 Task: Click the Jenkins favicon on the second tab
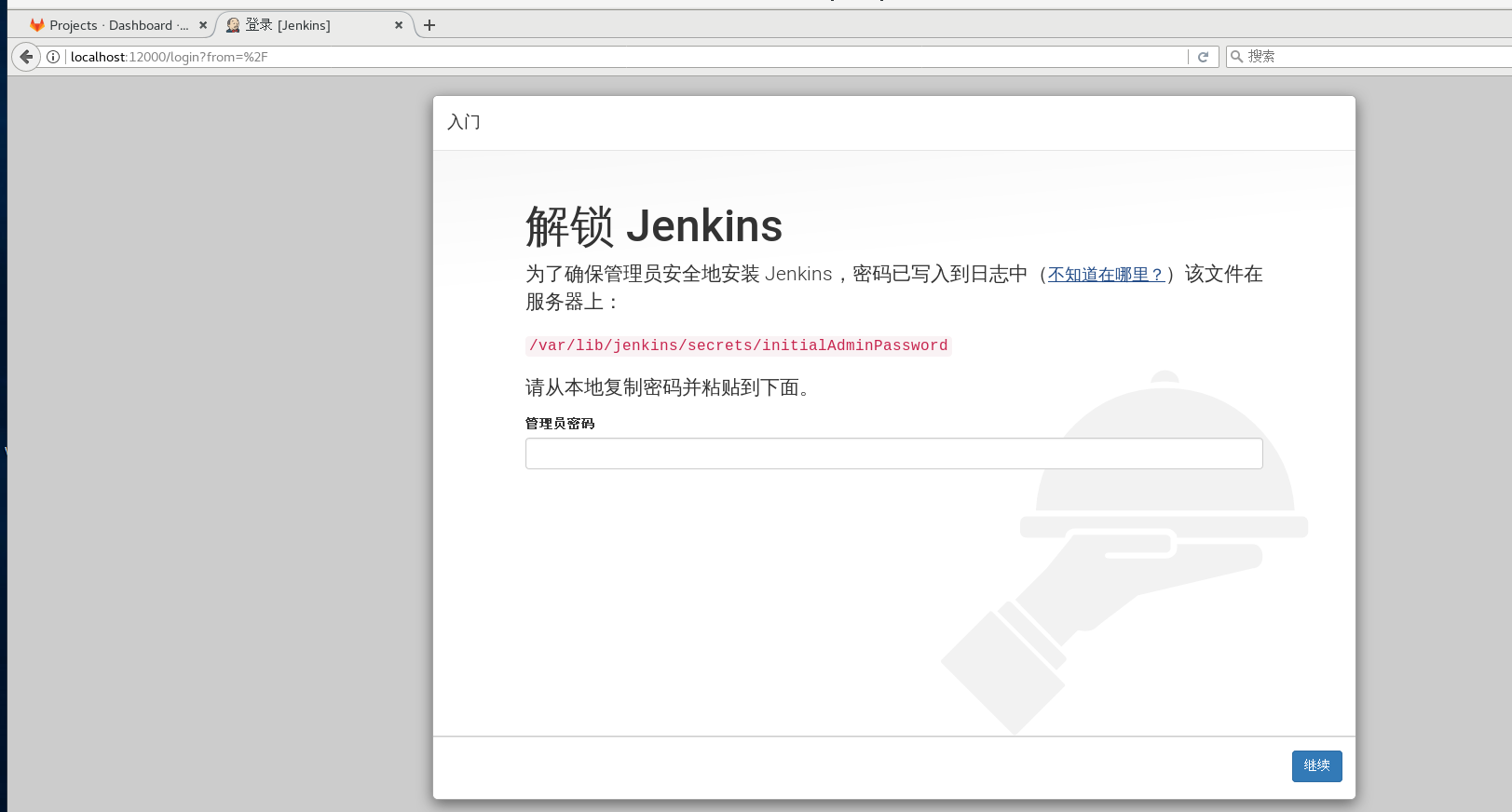233,25
